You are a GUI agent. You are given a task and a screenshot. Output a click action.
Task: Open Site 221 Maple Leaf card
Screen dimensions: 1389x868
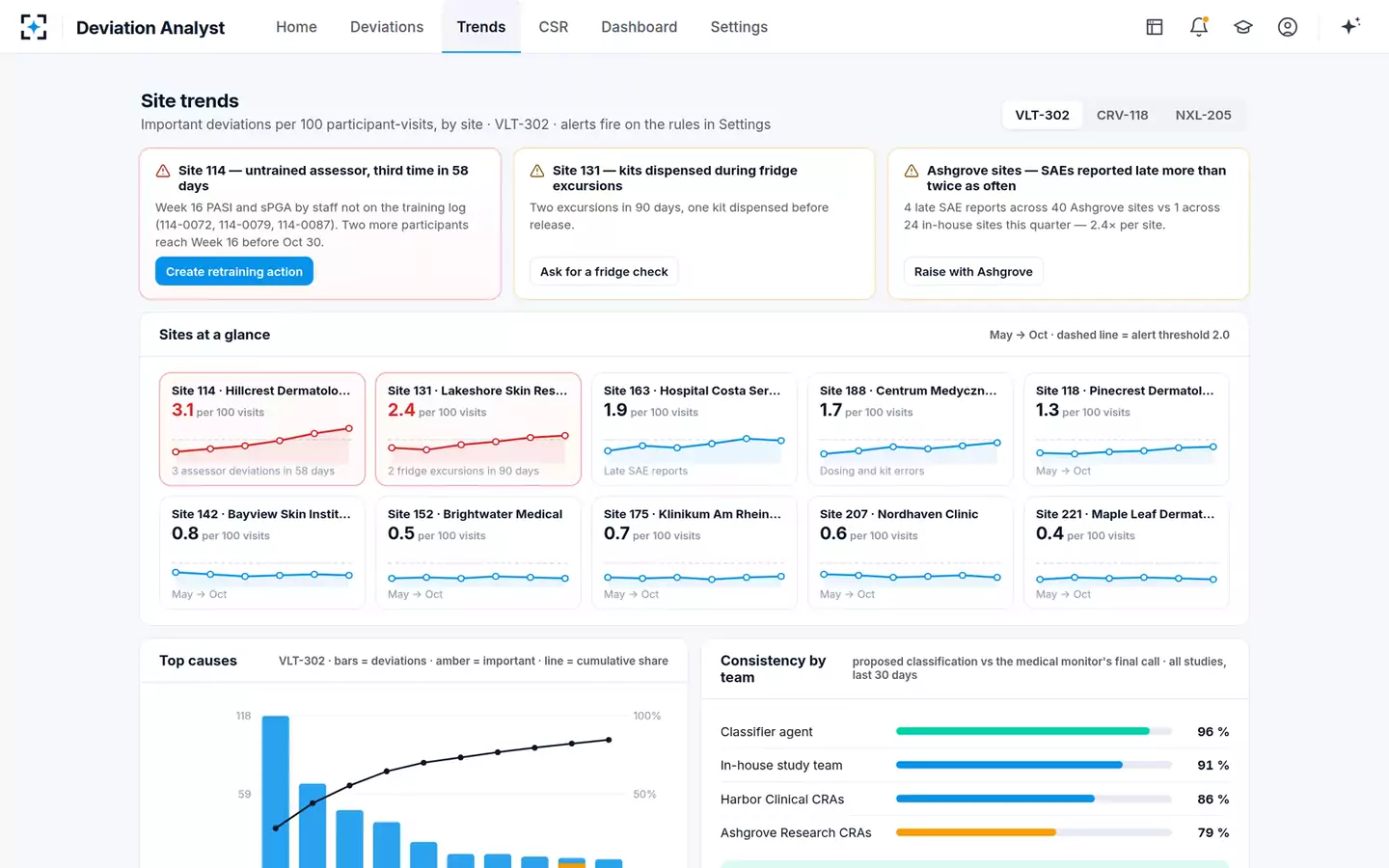(1127, 553)
